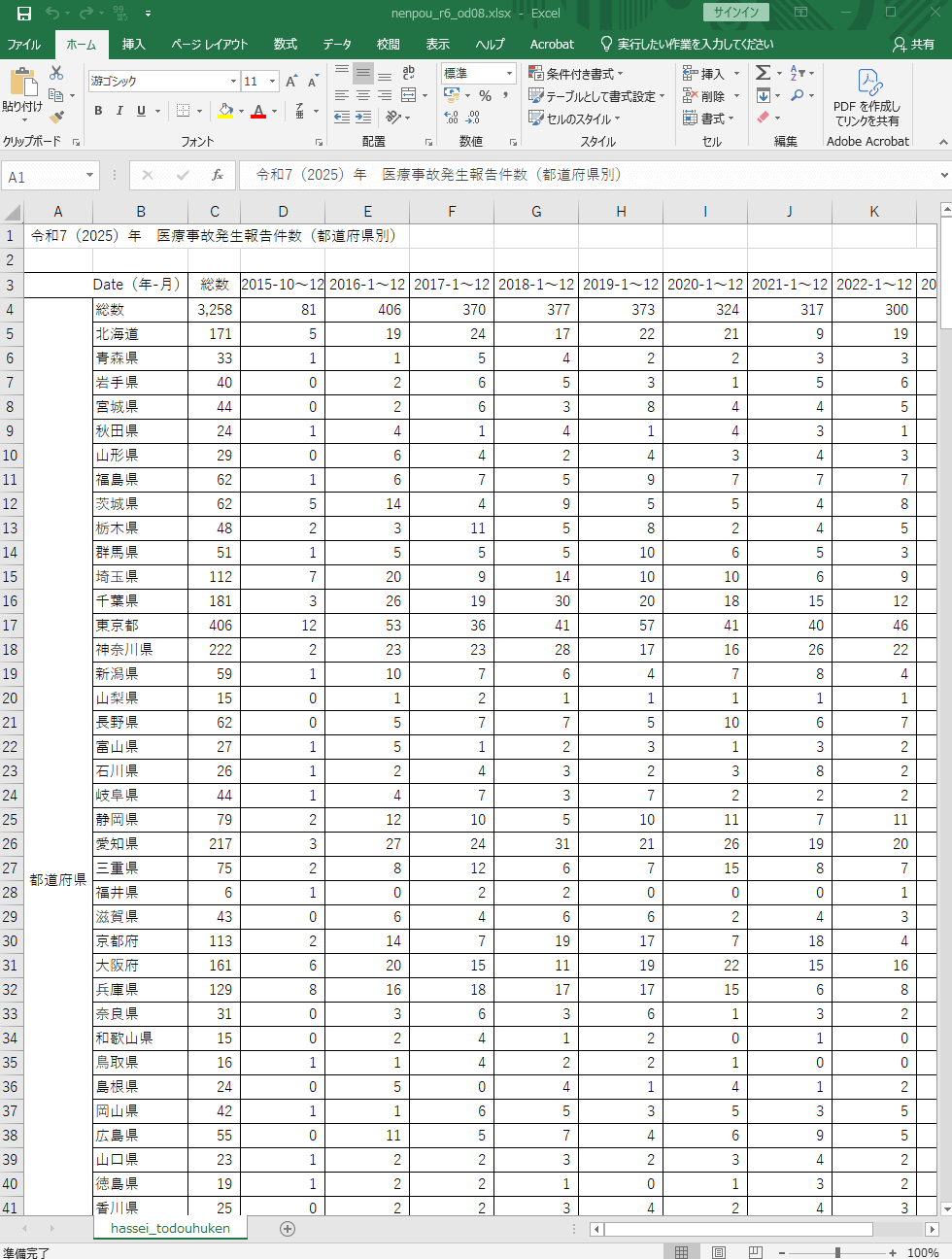Image resolution: width=952 pixels, height=1259 pixels.
Task: Click the AutoSum sigma icon
Action: pos(764,73)
